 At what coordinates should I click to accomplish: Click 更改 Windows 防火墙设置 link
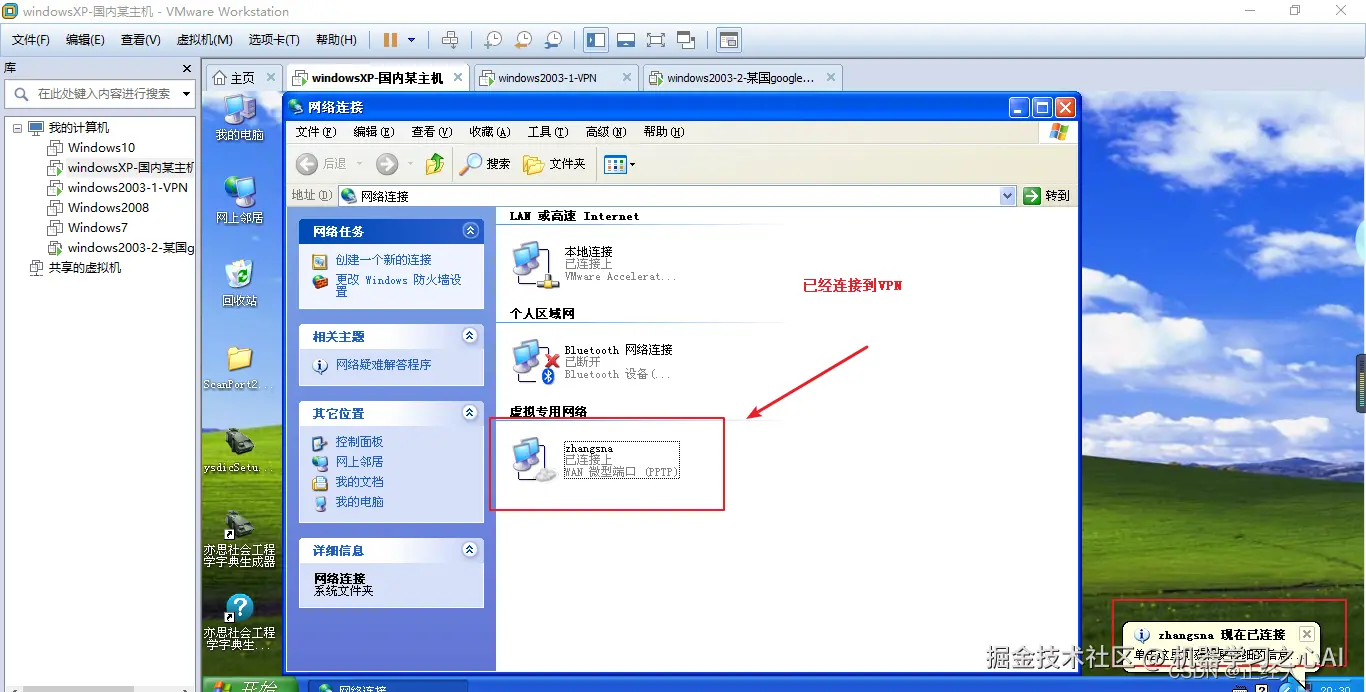point(398,286)
